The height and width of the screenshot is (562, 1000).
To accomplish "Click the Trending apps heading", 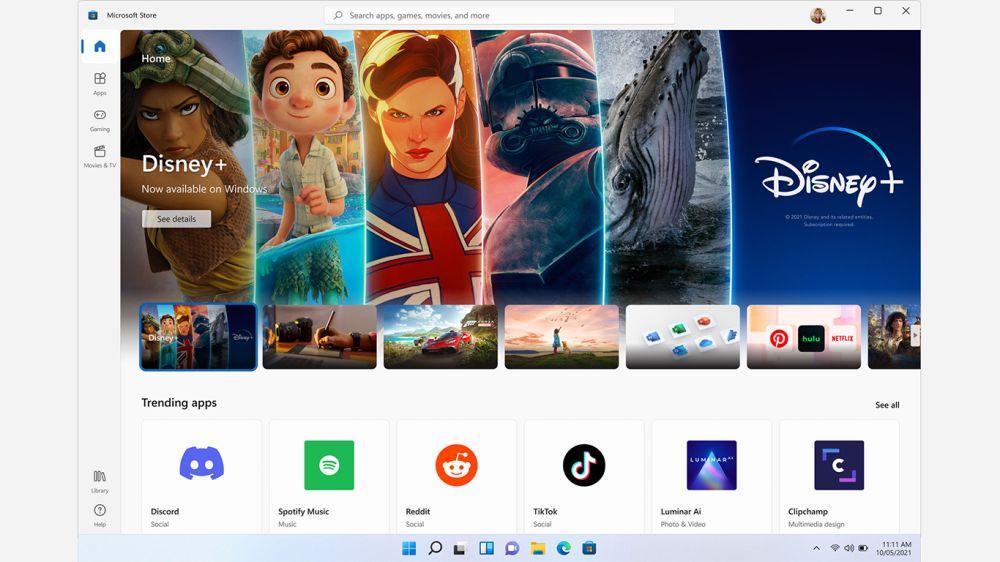I will click(179, 403).
